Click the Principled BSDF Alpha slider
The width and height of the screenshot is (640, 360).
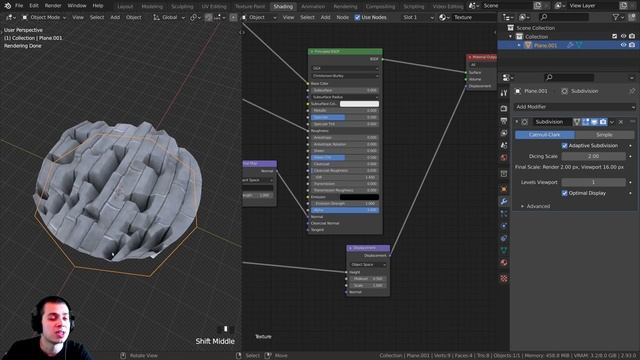345,210
